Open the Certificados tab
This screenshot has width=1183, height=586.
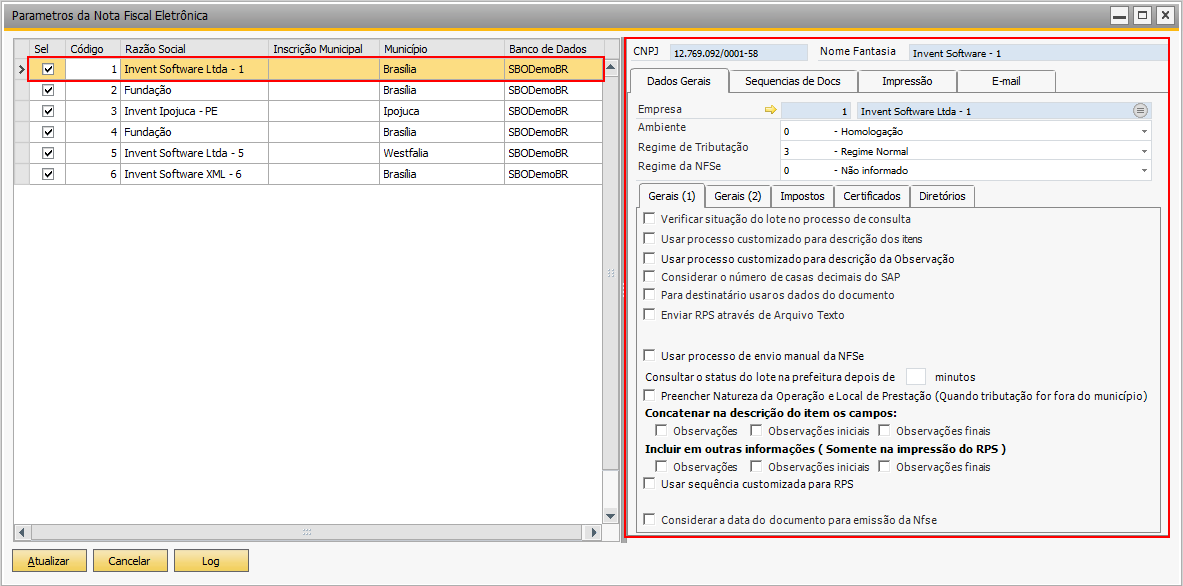click(871, 196)
